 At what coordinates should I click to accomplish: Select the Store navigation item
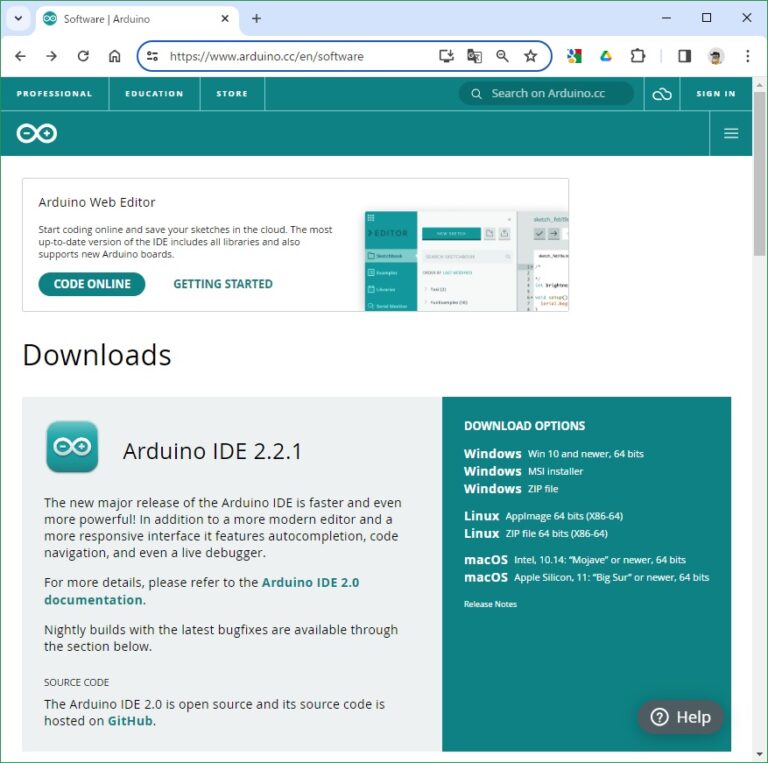tap(231, 94)
